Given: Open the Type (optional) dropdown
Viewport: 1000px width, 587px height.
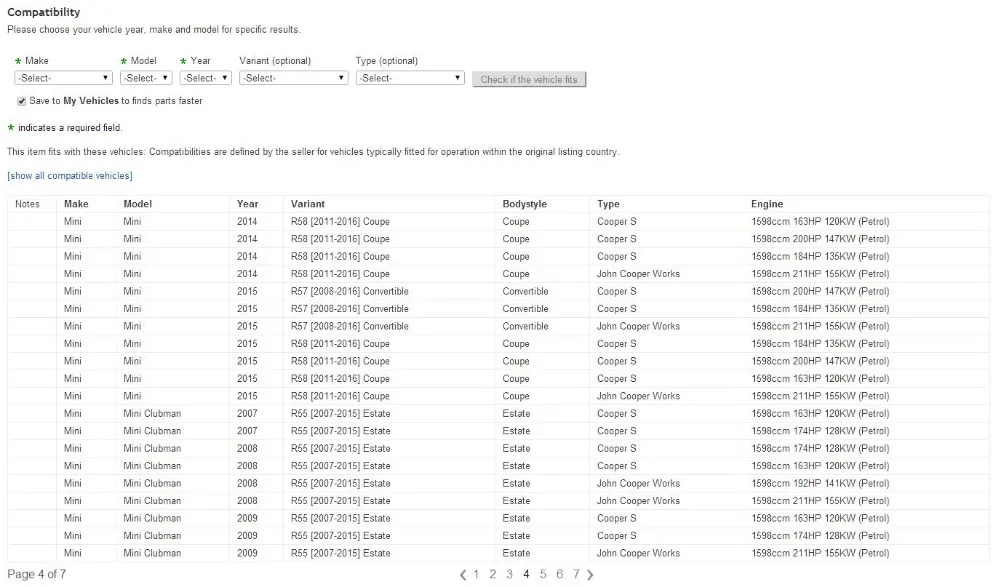Looking at the screenshot, I should pos(409,78).
